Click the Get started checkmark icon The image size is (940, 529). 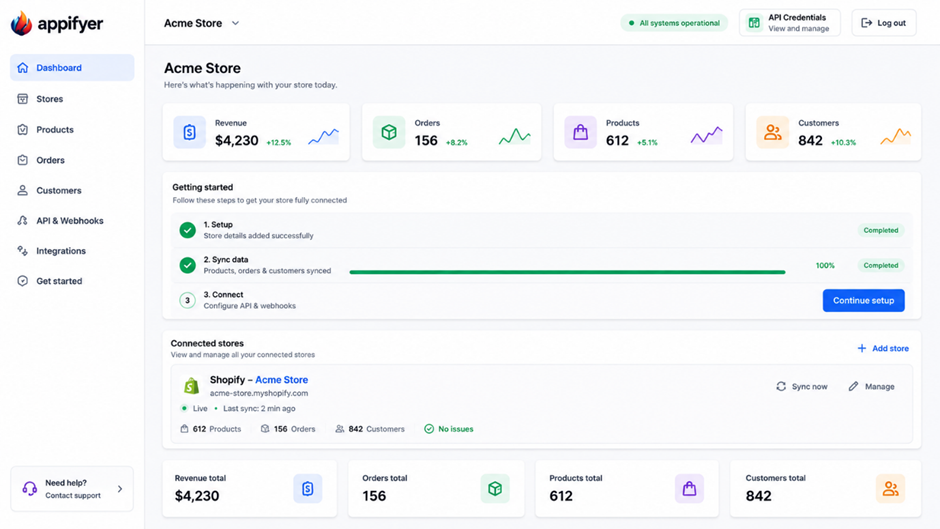tap(23, 281)
